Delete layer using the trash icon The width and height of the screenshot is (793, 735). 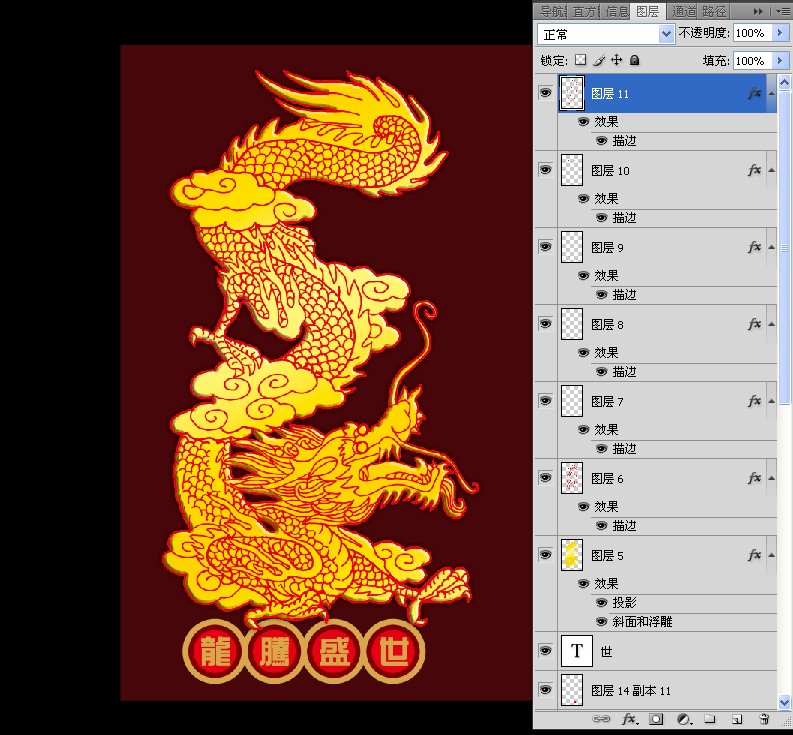764,718
